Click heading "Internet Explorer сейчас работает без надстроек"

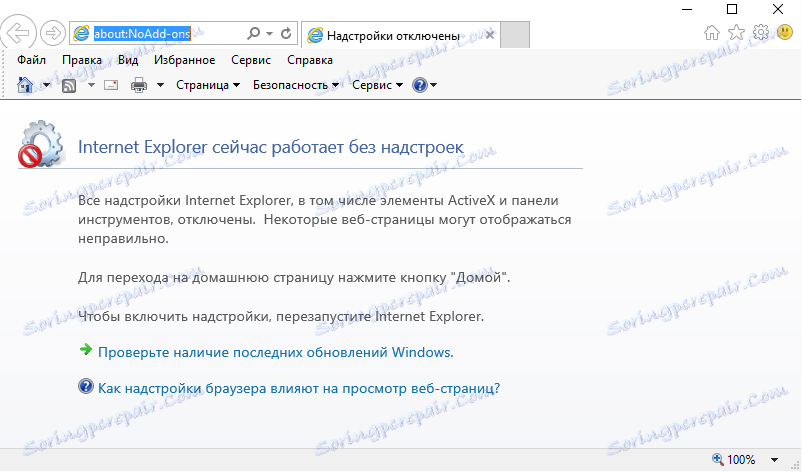coord(271,147)
